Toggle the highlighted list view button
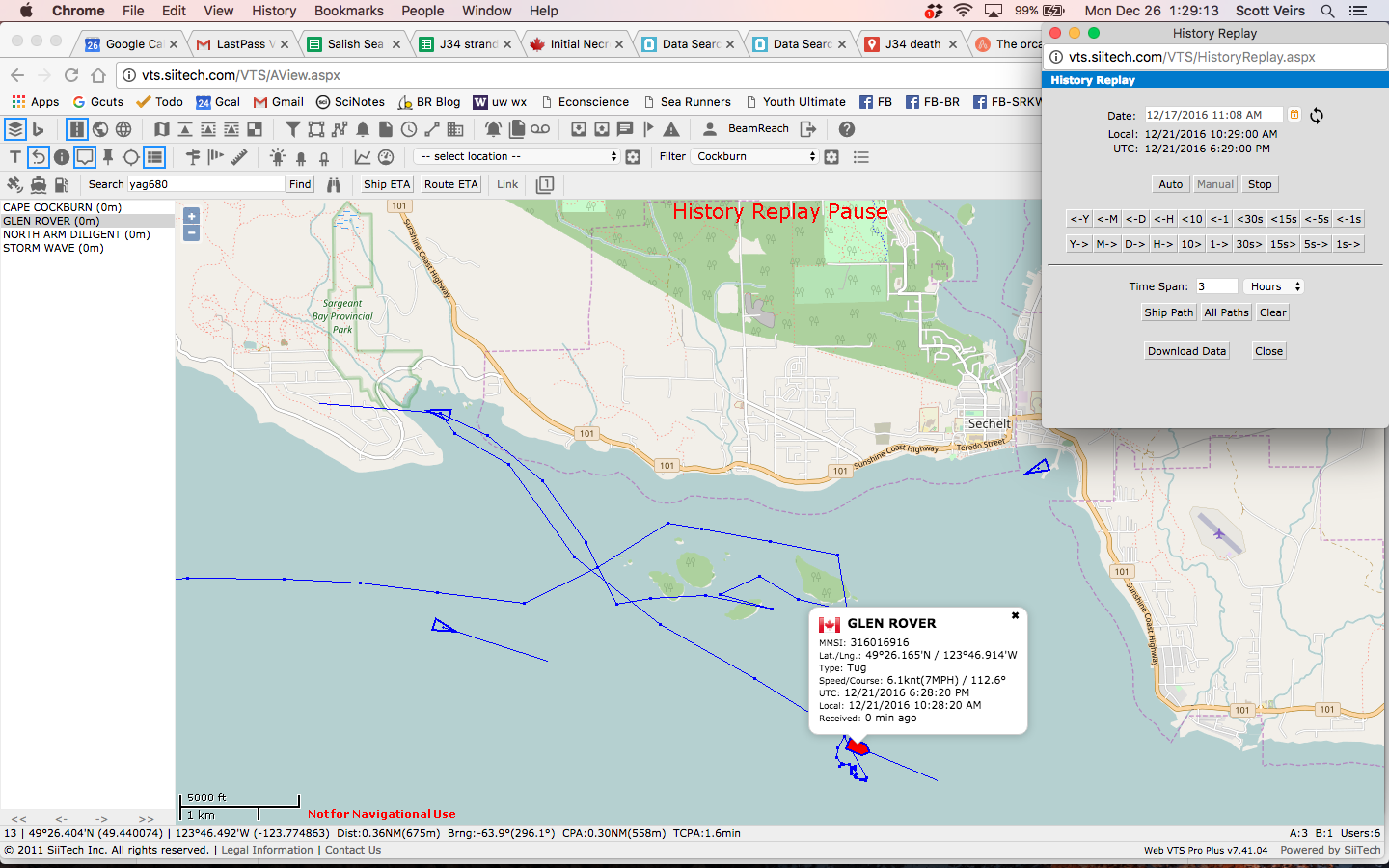 coord(154,157)
